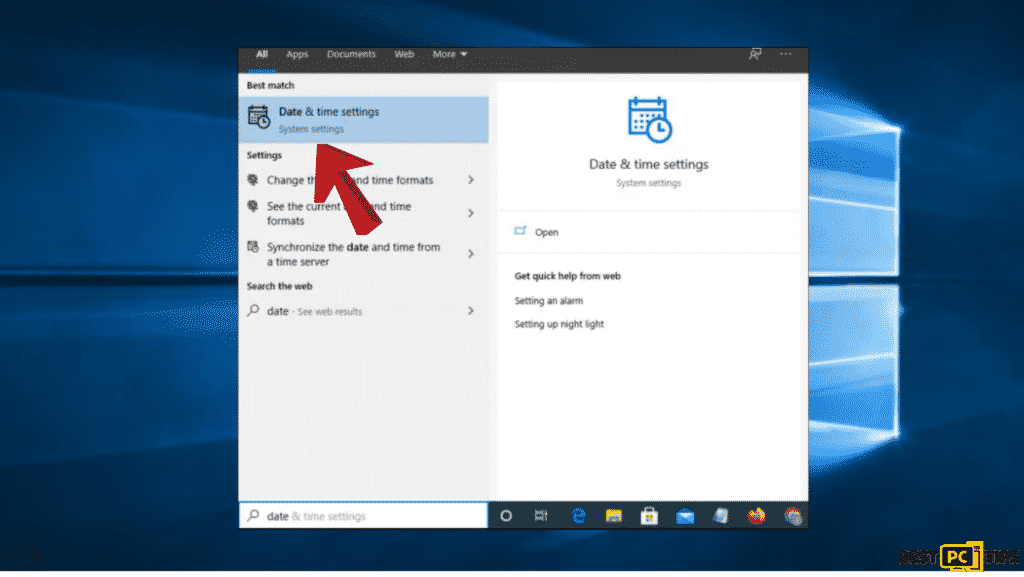Open the three-dots options menu
Viewport: 1024px width, 577px height.
coord(786,54)
